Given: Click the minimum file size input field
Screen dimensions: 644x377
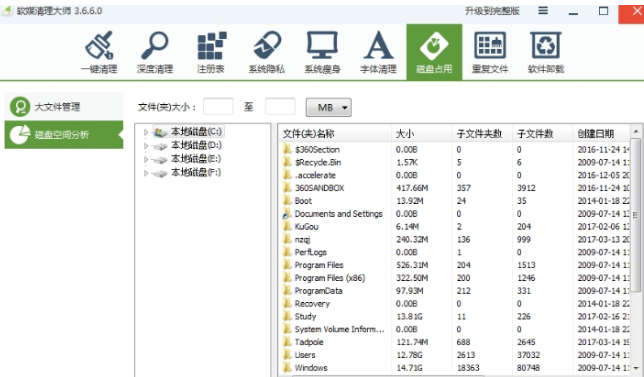Looking at the screenshot, I should [218, 106].
